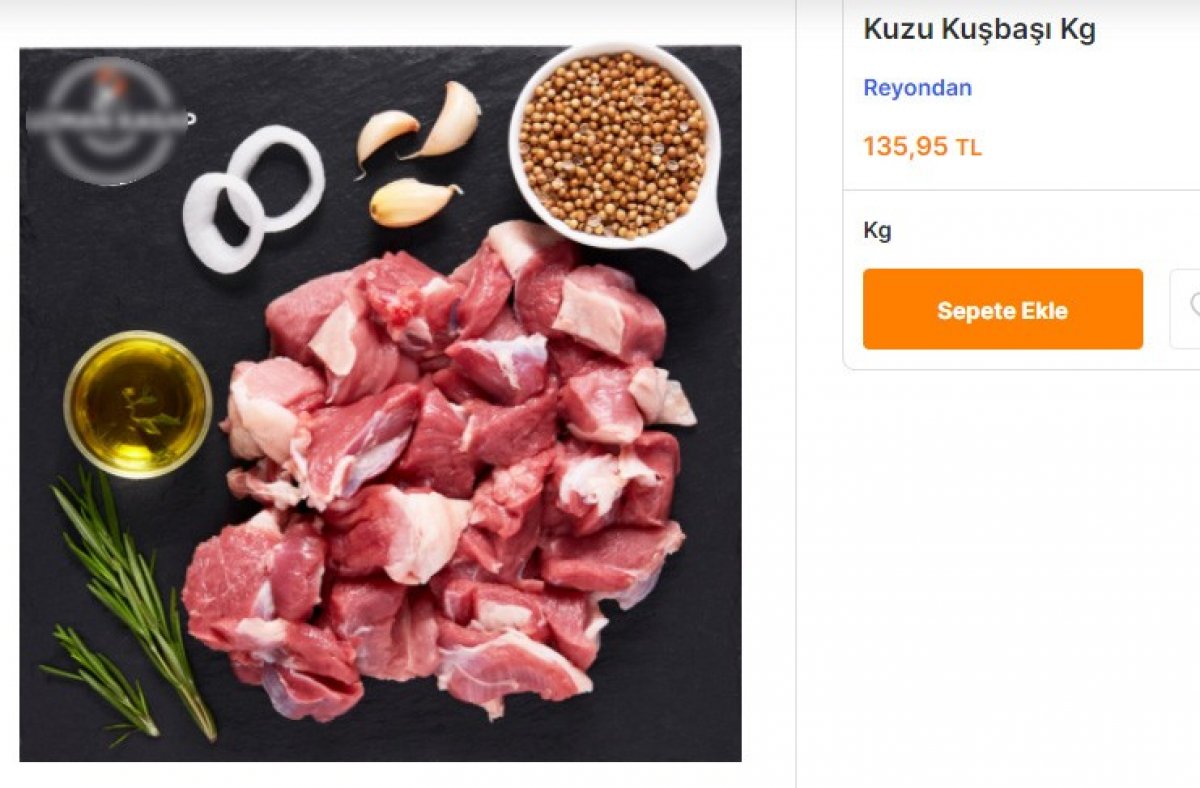Screen dimensions: 1200x788
Task: Click the glass bowl of olive oil
Action: tap(137, 403)
